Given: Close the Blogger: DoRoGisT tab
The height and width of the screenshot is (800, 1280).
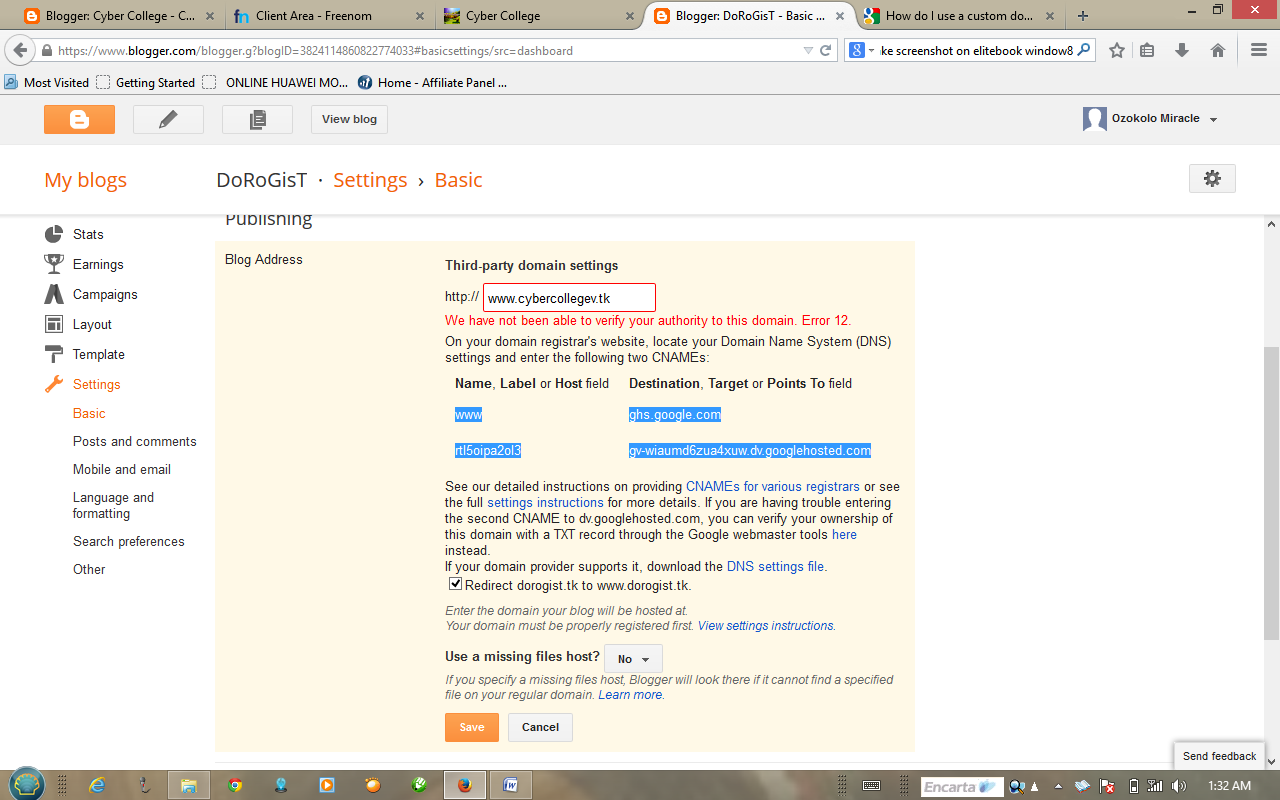Looking at the screenshot, I should pyautogui.click(x=840, y=16).
